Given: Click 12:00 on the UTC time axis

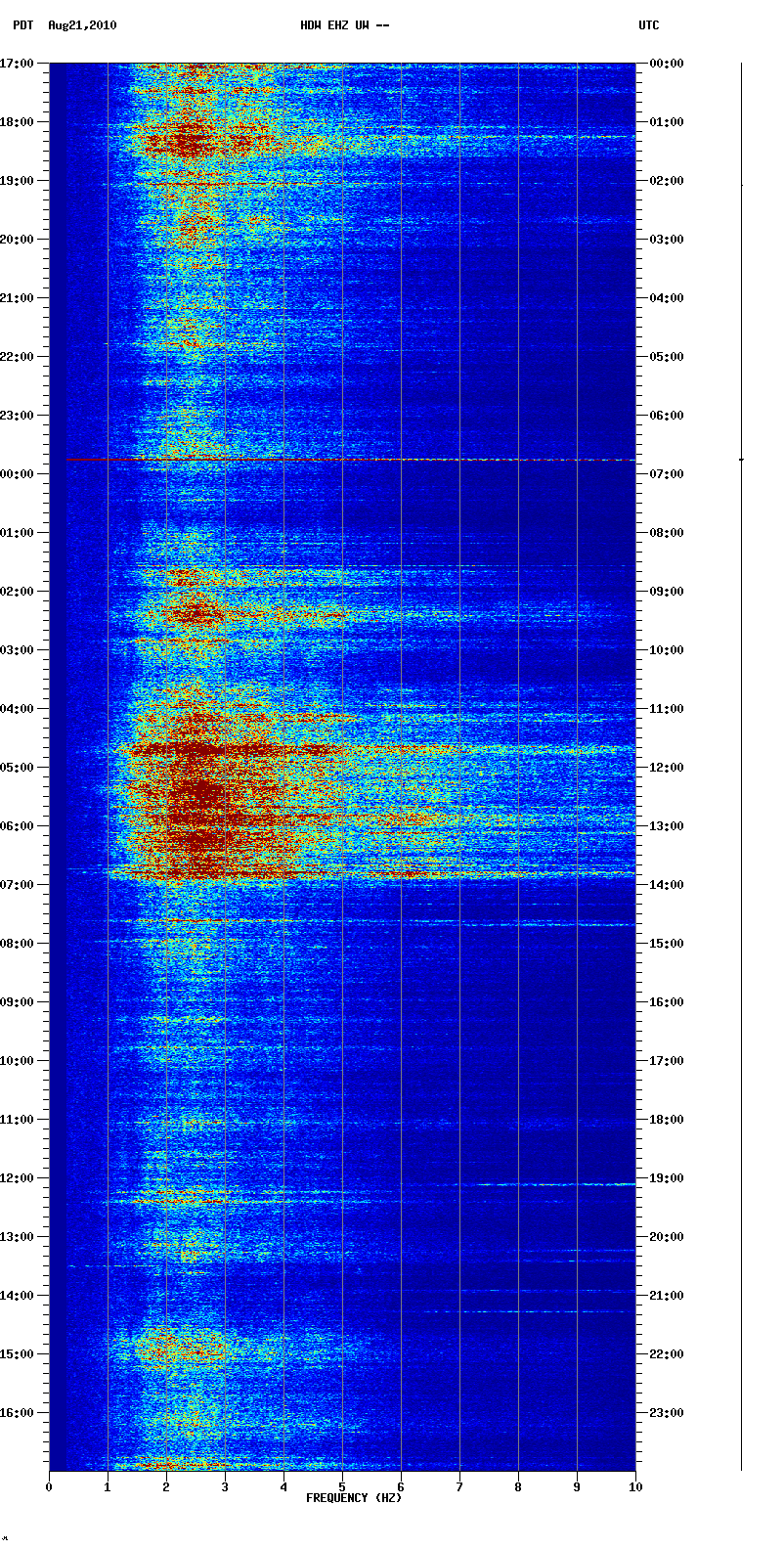Looking at the screenshot, I should (x=667, y=768).
